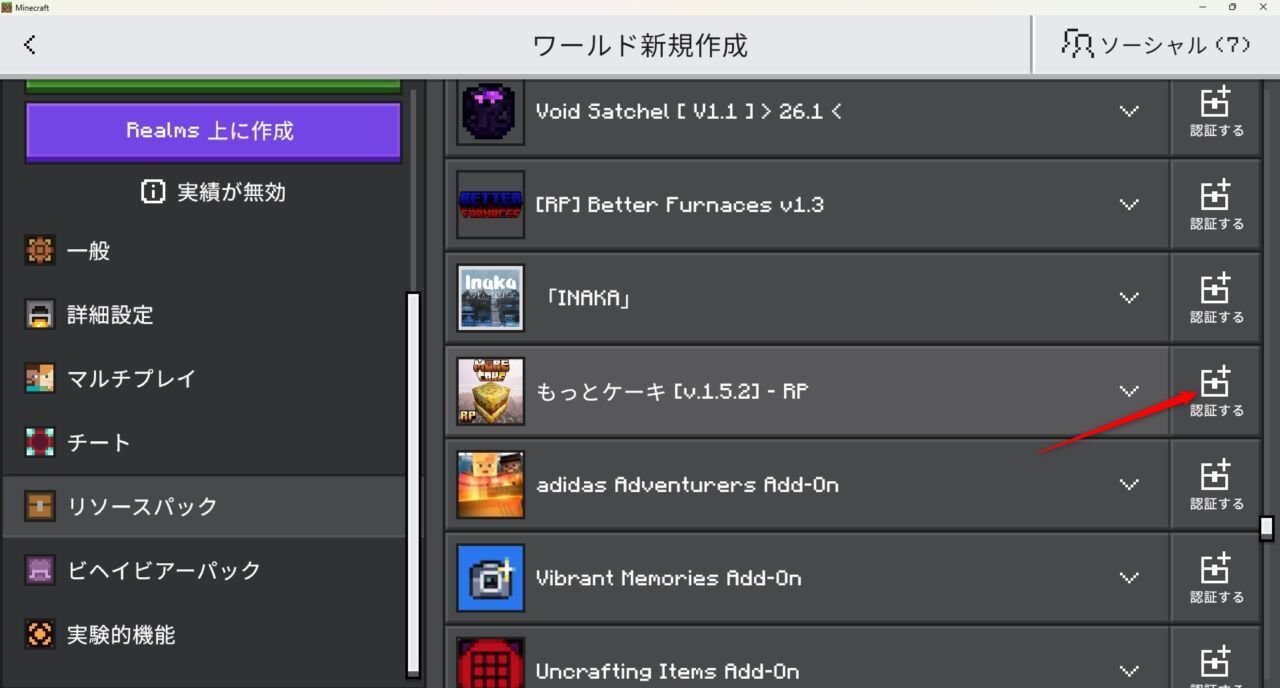
Task: Click the adidas Adventurers pack thumbnail
Action: (x=490, y=484)
